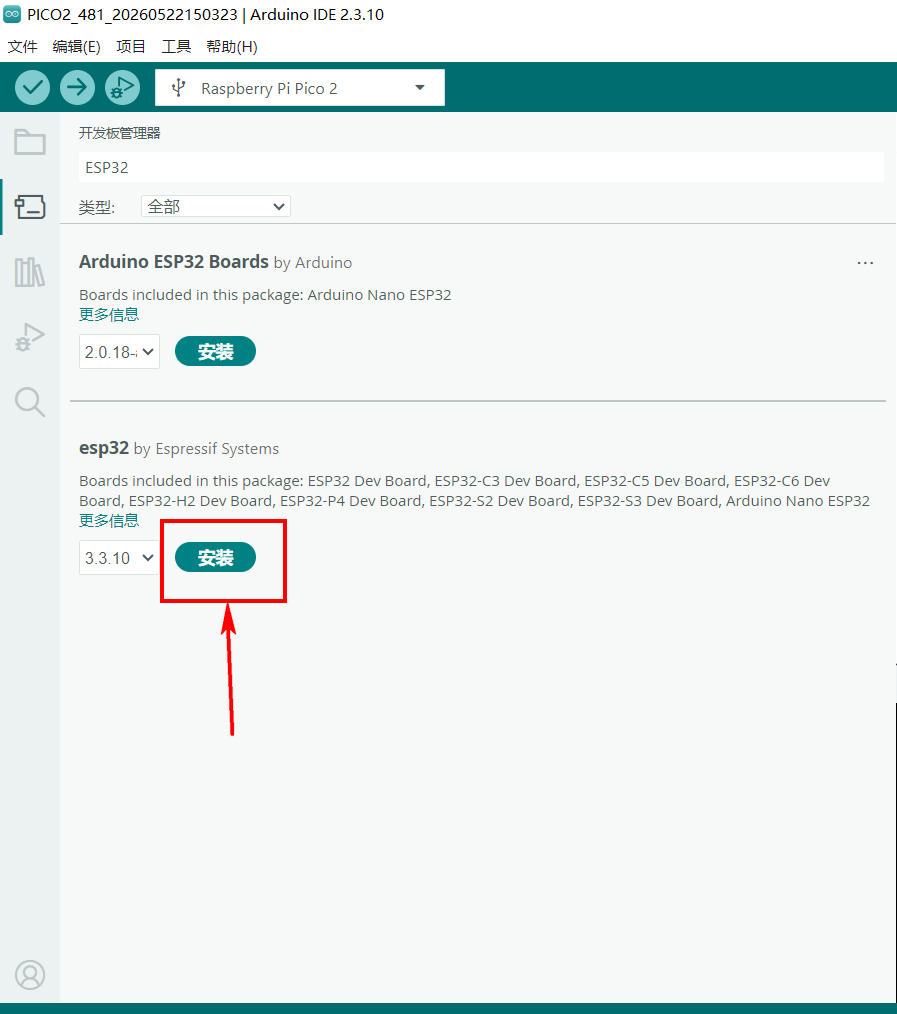Install esp32 by Espressif Systems
The width and height of the screenshot is (897, 1014).
coord(215,557)
